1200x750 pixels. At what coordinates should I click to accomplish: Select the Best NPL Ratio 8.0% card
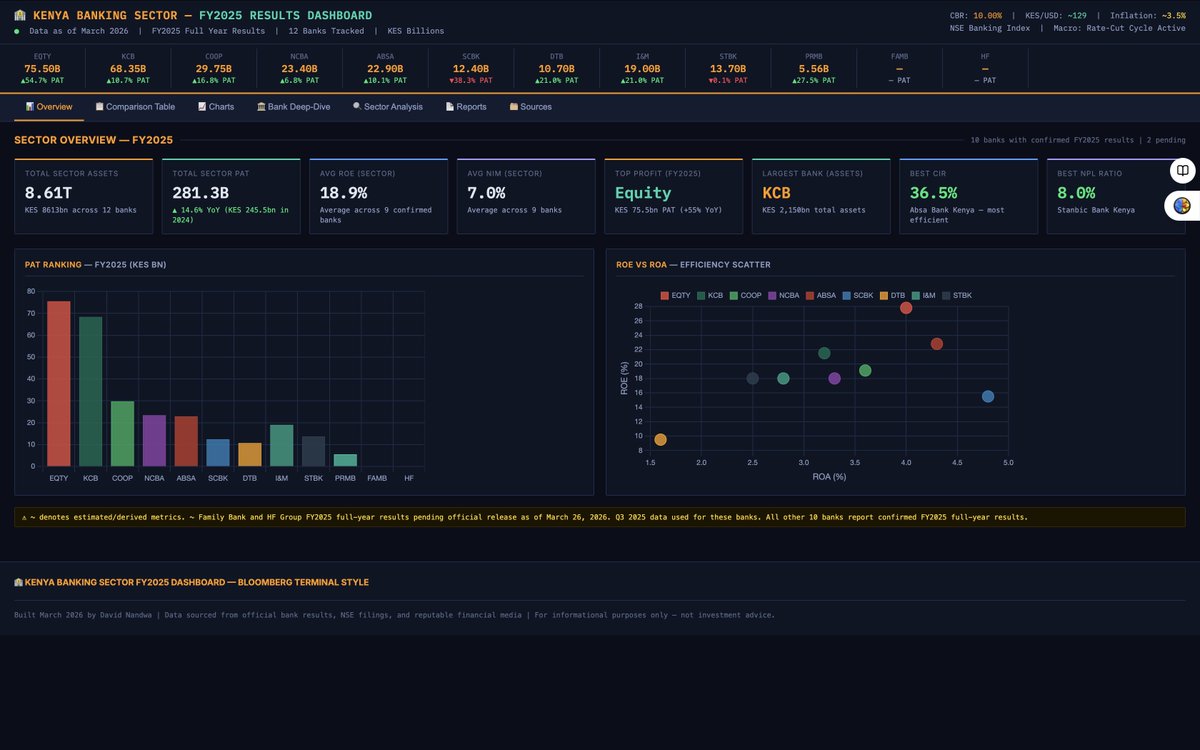click(x=1116, y=196)
